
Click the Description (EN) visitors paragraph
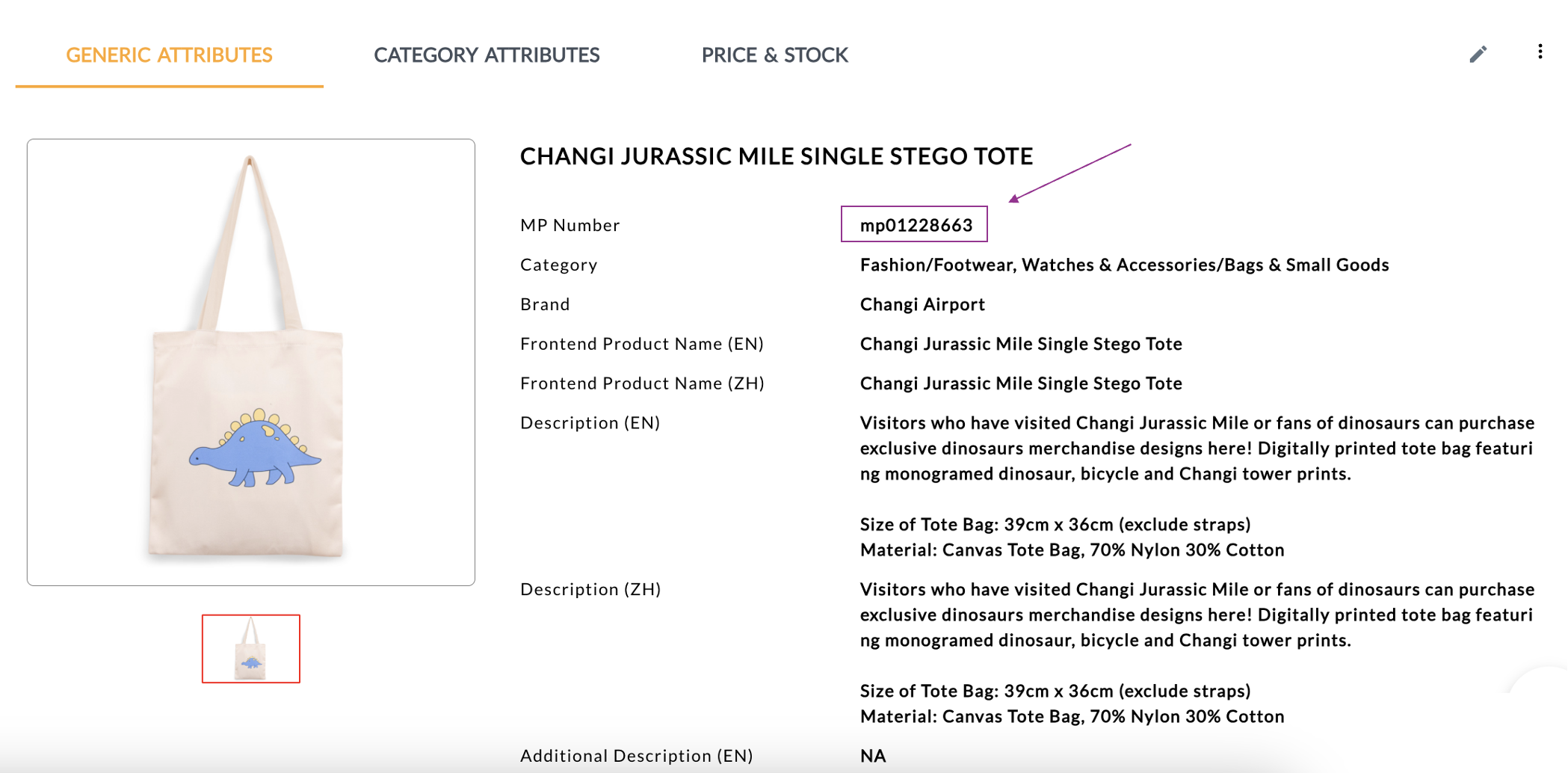tap(1196, 449)
